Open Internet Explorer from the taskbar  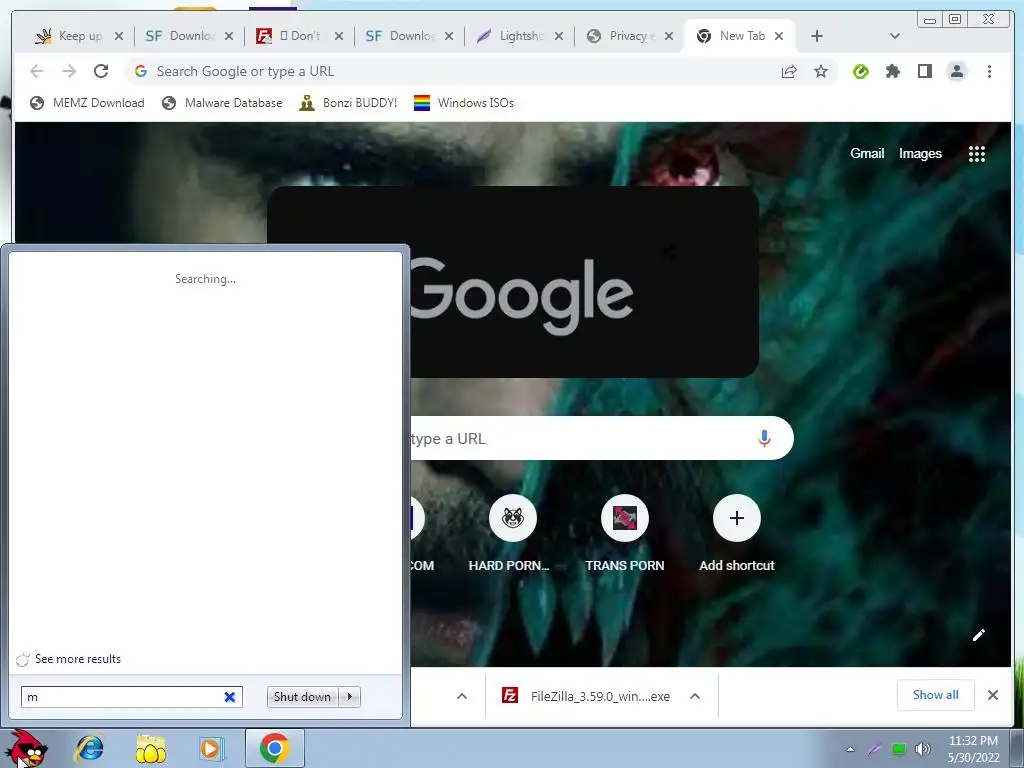89,748
